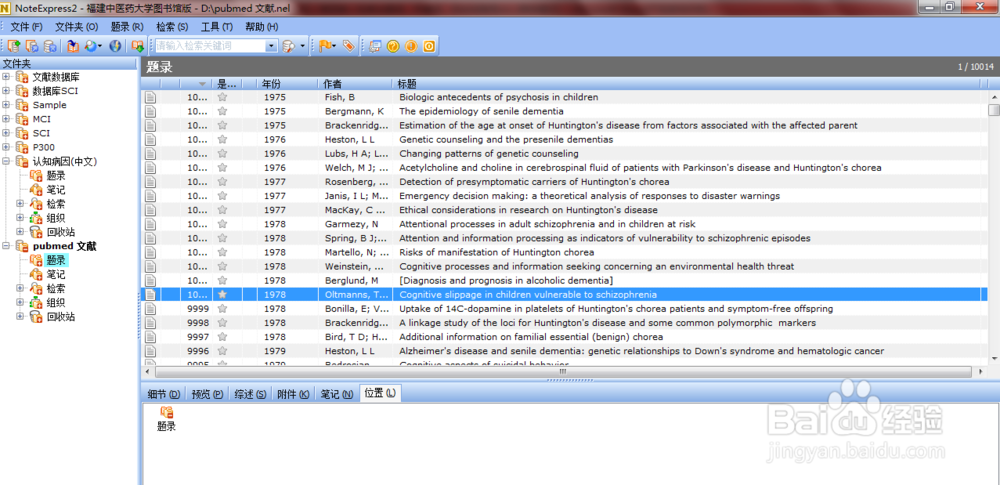Toggle star for Fish, B record
Image resolution: width=1000 pixels, height=485 pixels.
pos(222,97)
